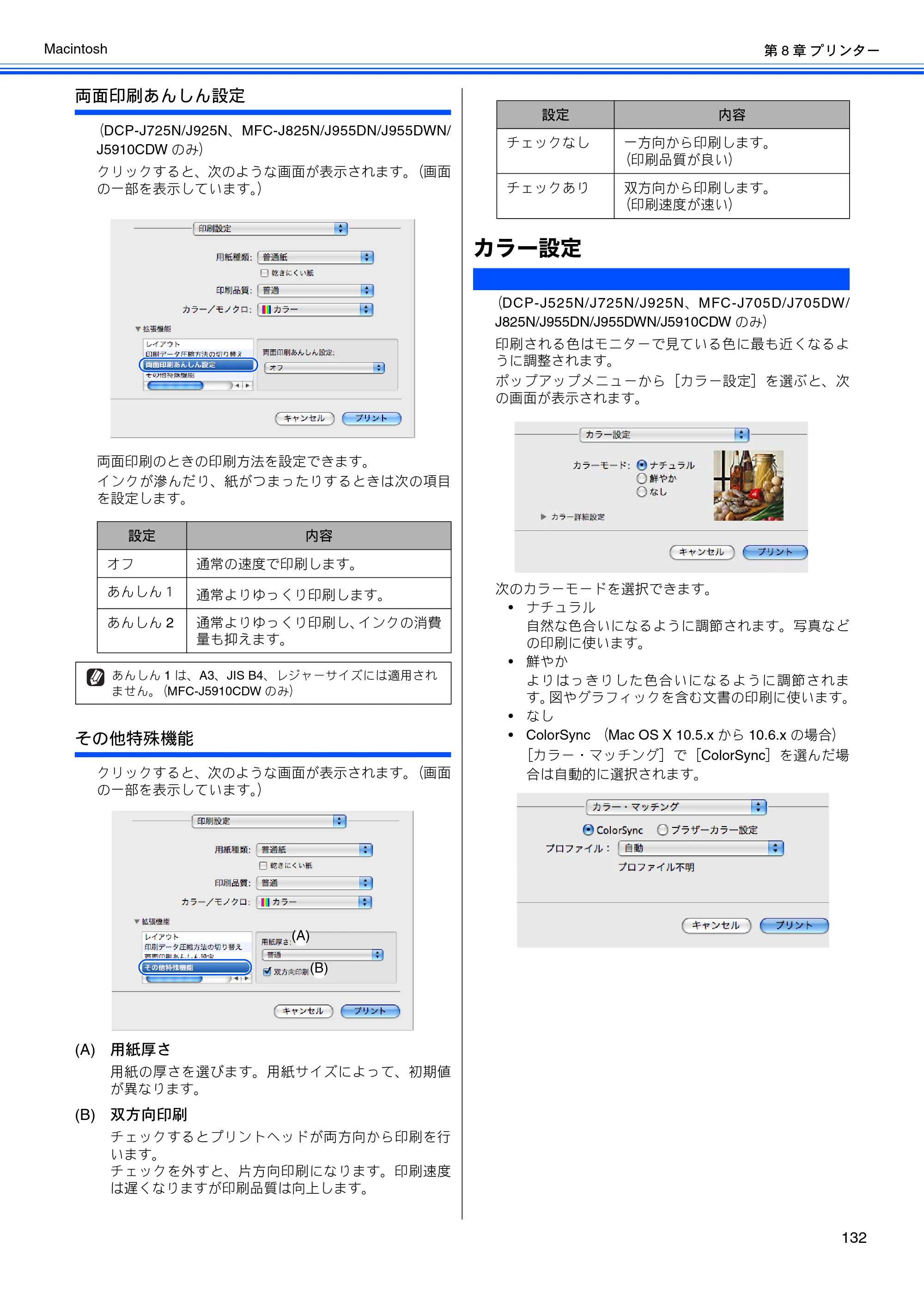Open the プロファイル dropdown showing 自動
This screenshot has width=924, height=1308.
click(x=701, y=848)
